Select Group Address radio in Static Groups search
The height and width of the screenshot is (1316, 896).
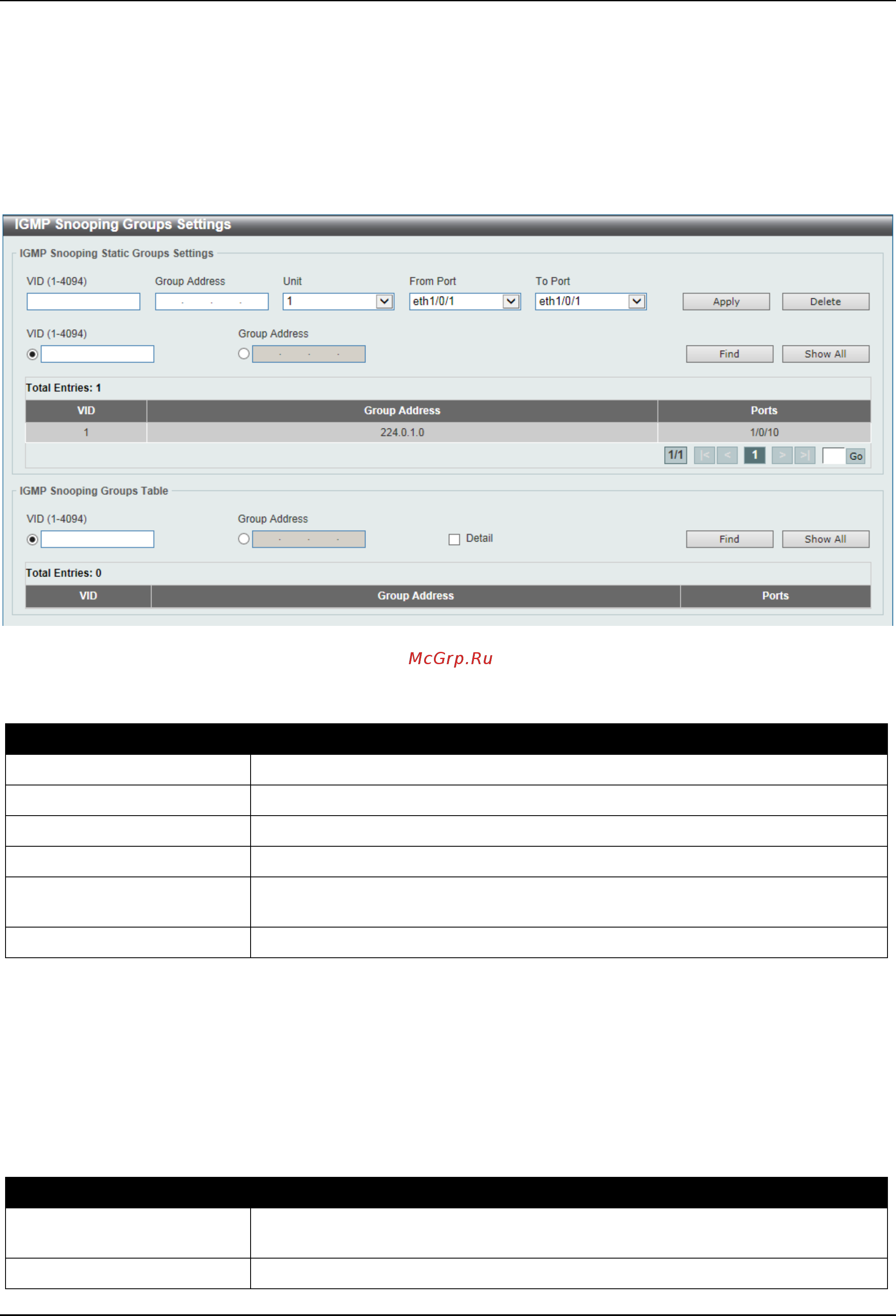243,353
